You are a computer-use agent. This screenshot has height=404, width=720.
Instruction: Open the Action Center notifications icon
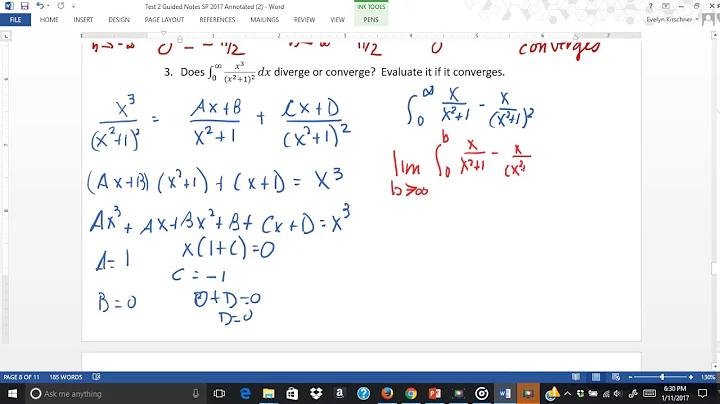click(703, 393)
